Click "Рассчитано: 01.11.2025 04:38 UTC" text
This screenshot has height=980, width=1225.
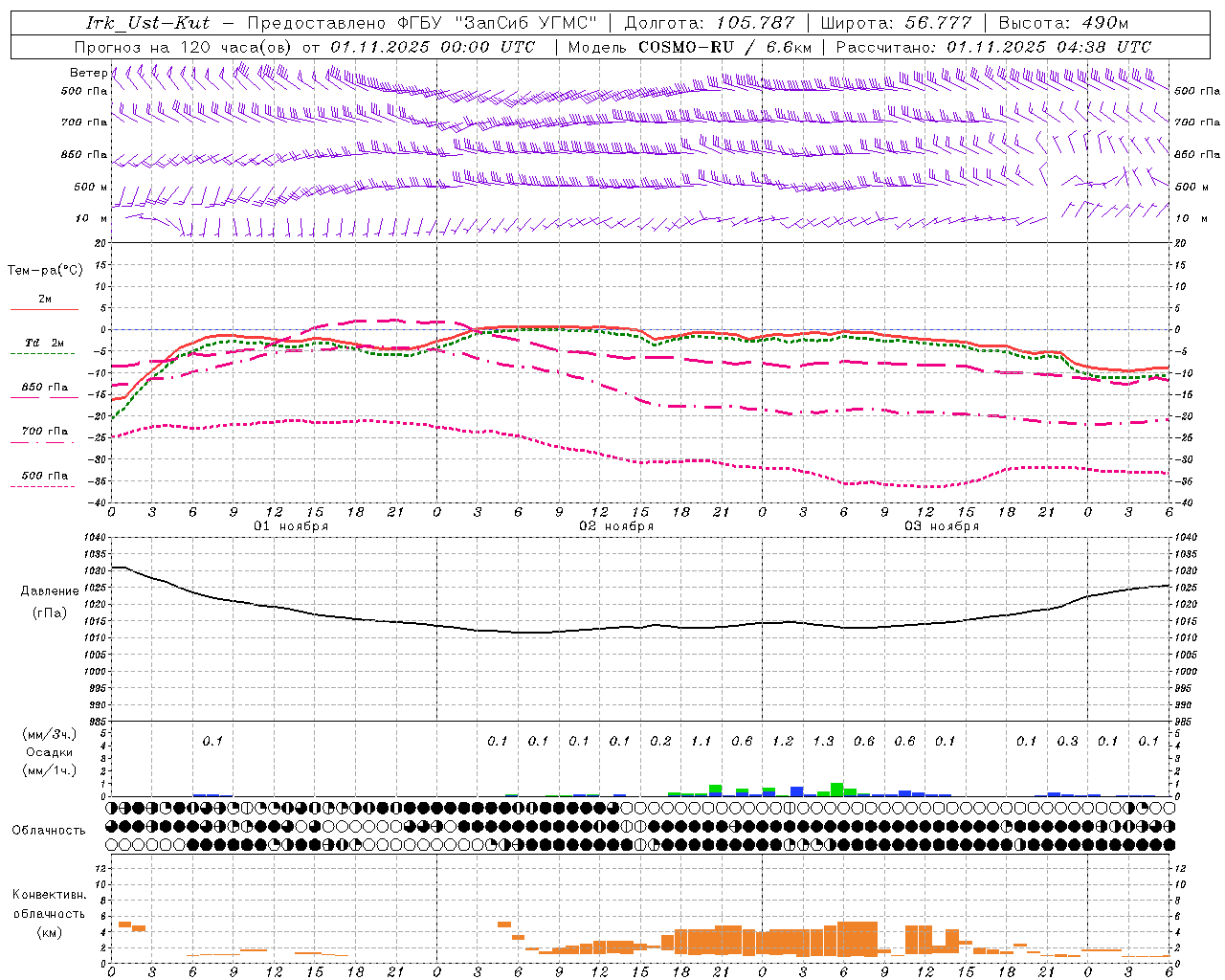click(x=993, y=47)
